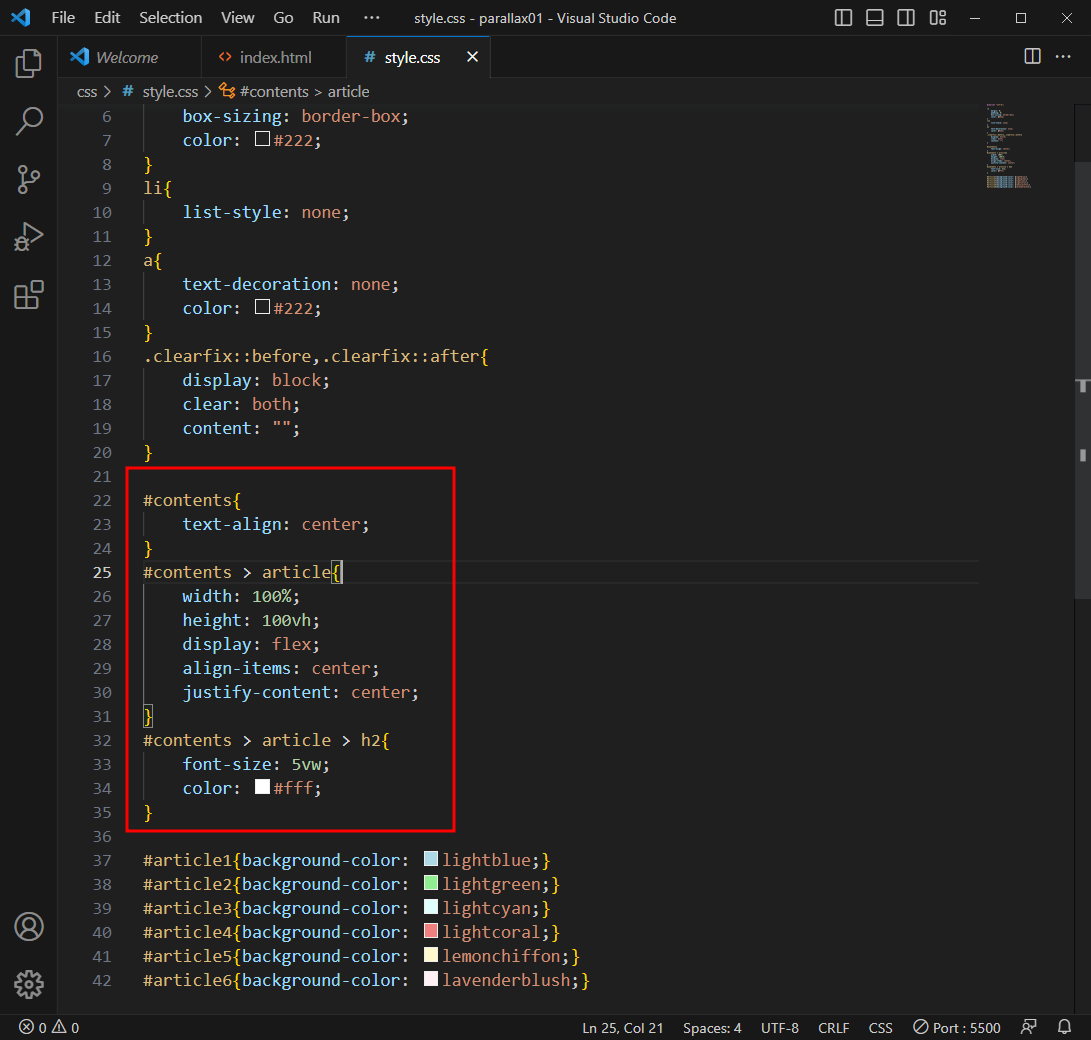Image resolution: width=1091 pixels, height=1040 pixels.
Task: Open the Run menu
Action: pyautogui.click(x=326, y=17)
